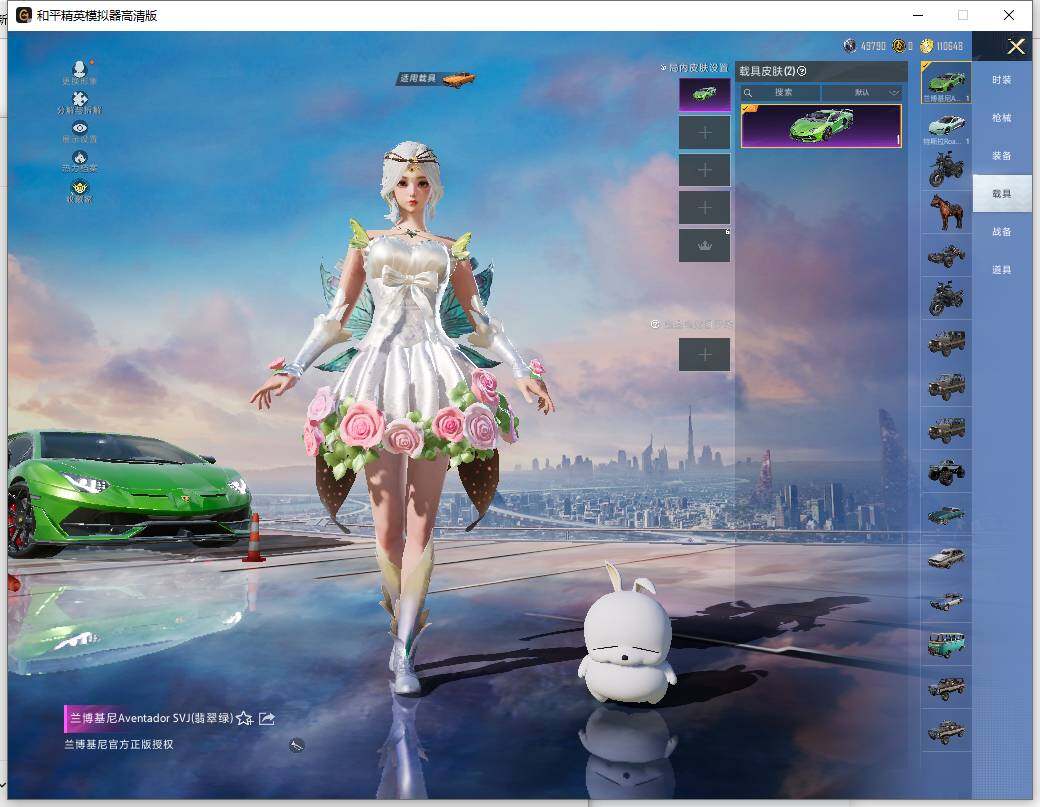
Task: Click the 分解与拆解 puzzle icon
Action: pyautogui.click(x=79, y=99)
